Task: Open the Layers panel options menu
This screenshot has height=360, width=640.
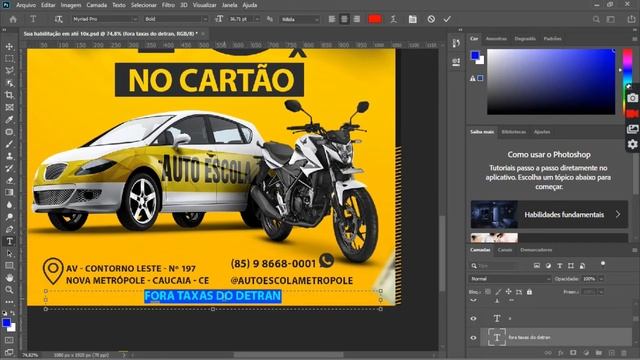Action: pyautogui.click(x=634, y=250)
